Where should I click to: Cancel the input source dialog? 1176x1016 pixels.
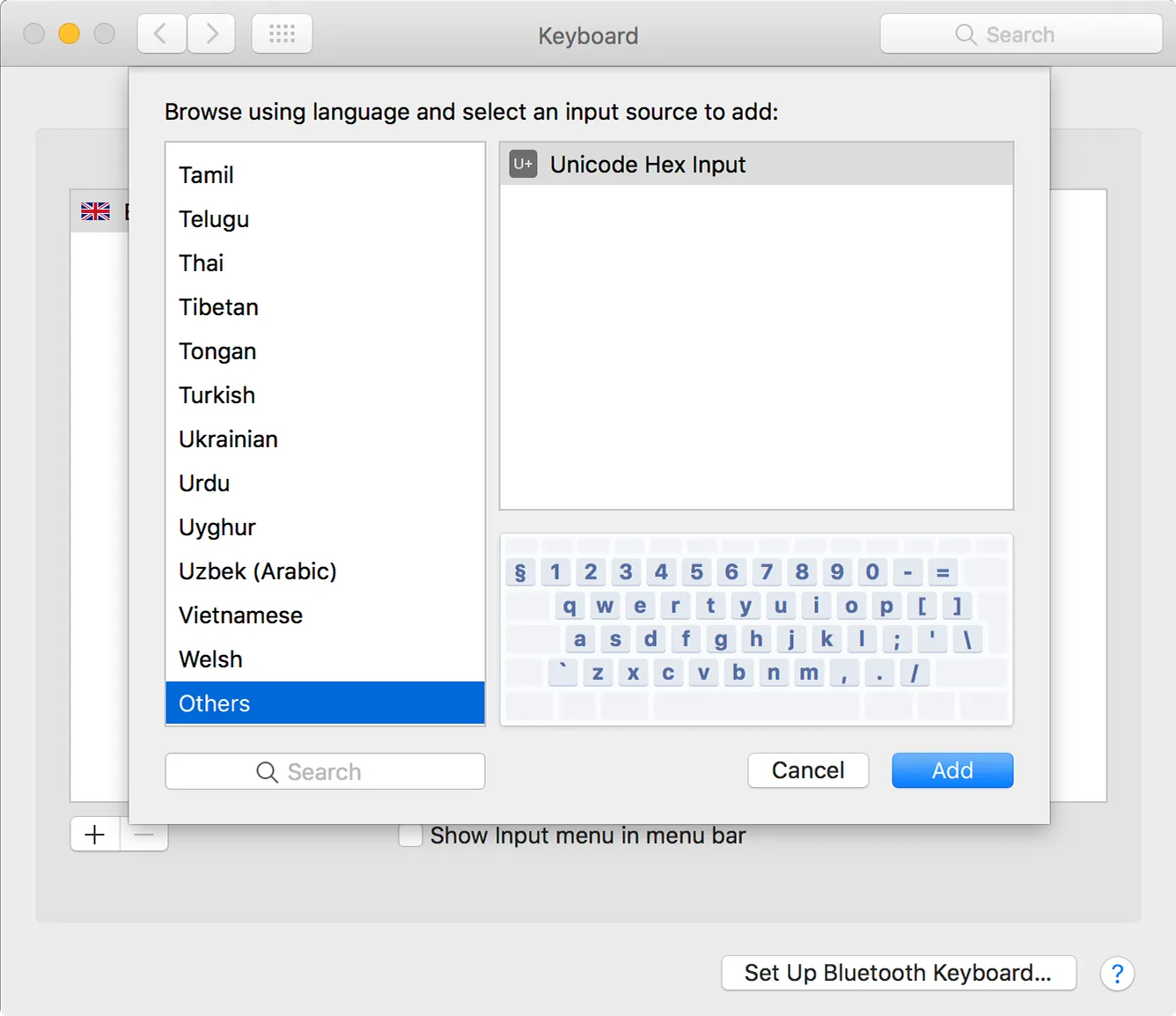tap(807, 770)
